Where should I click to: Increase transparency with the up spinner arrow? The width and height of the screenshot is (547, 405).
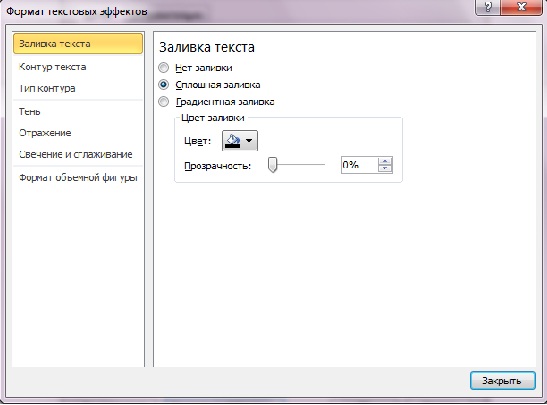(385, 161)
